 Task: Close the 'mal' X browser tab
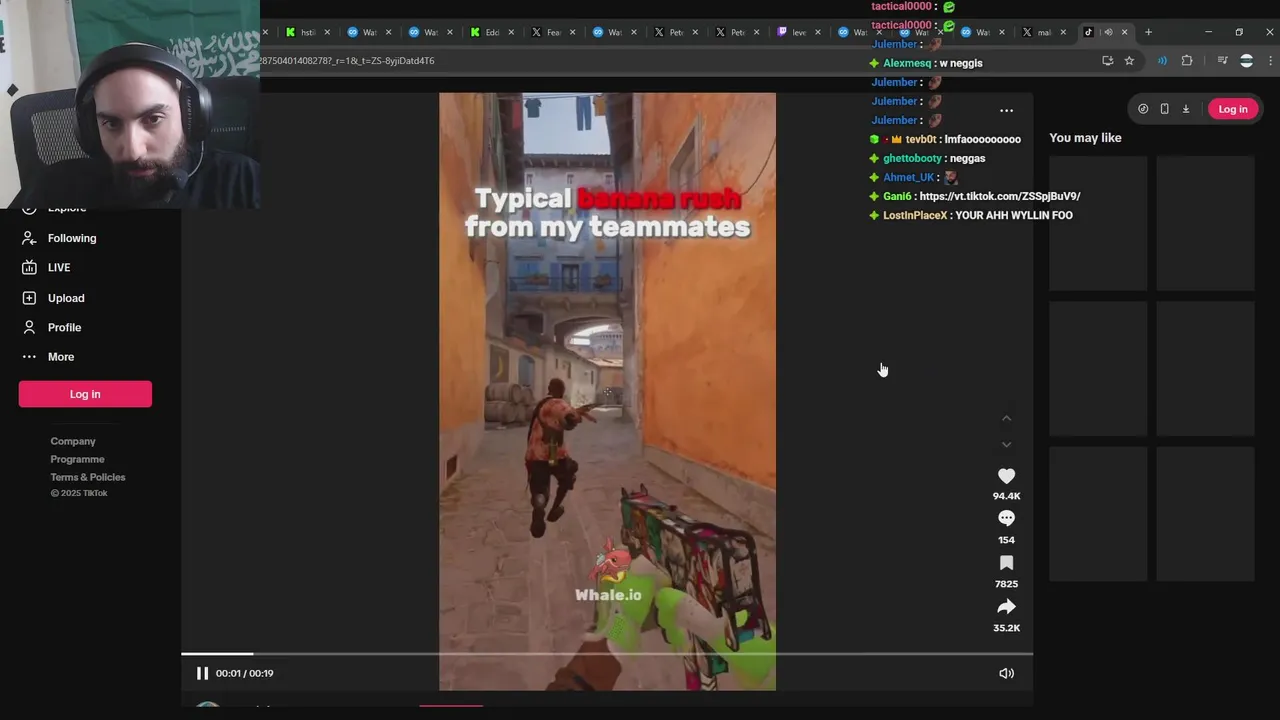[x=1063, y=32]
